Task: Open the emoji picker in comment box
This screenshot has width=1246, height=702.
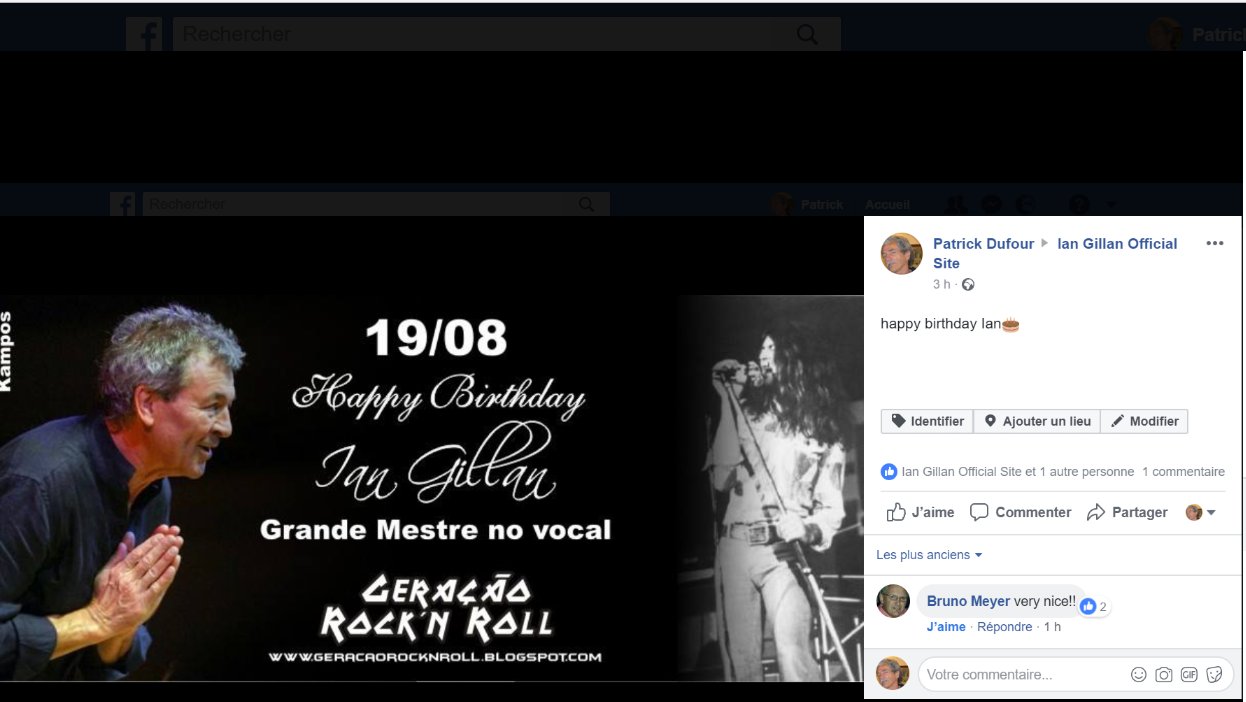Action: pyautogui.click(x=1138, y=674)
